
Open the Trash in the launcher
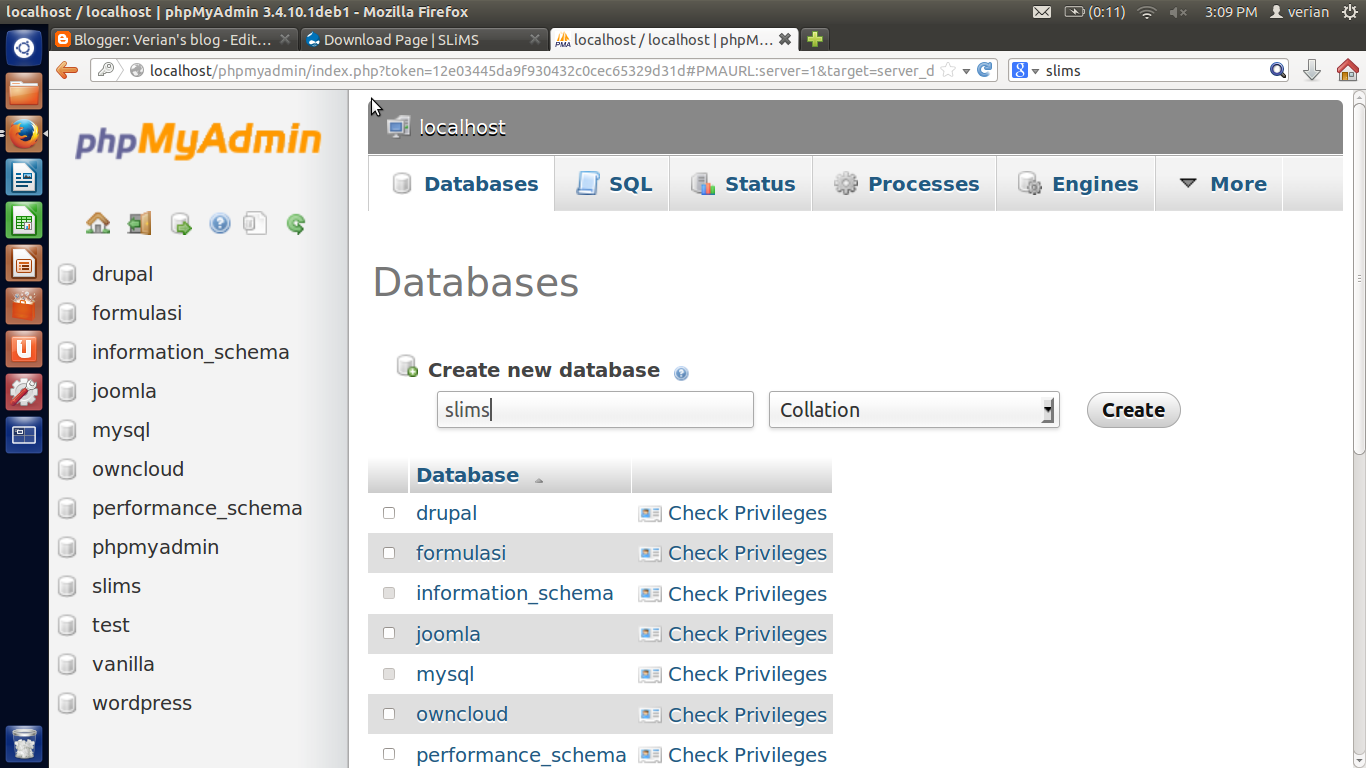pos(24,744)
